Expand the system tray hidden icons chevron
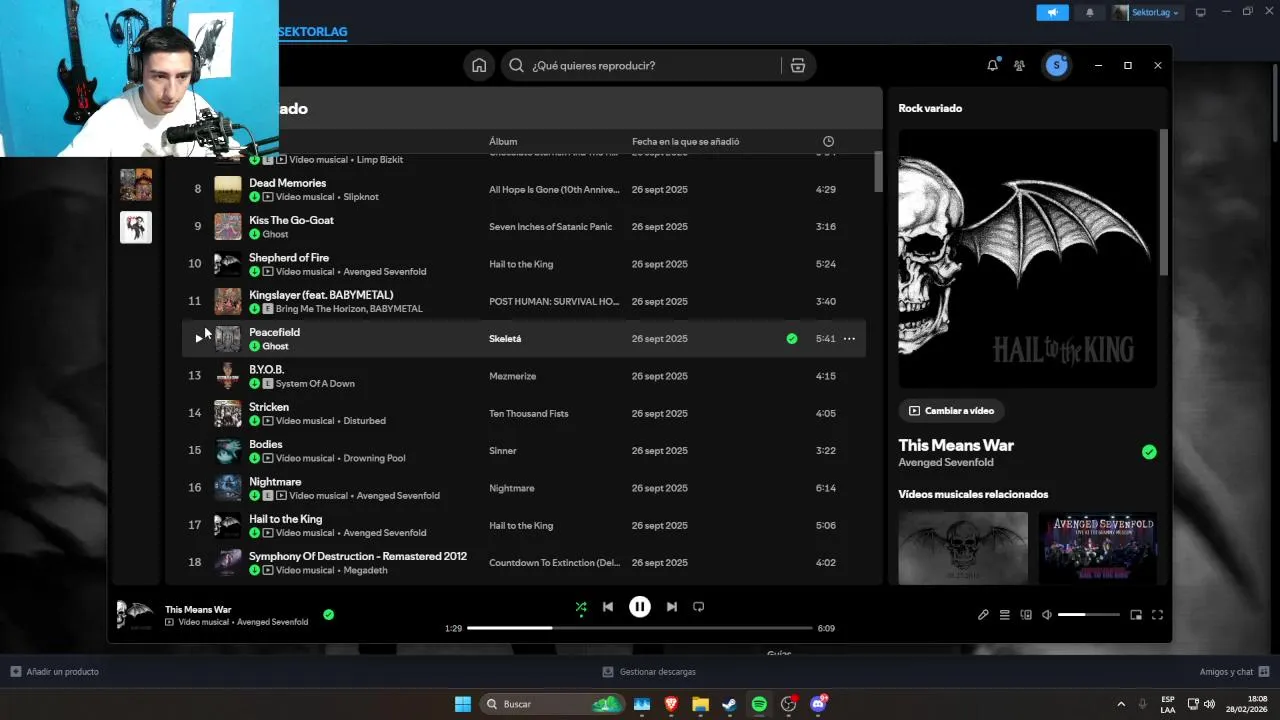The width and height of the screenshot is (1280, 720). pos(1120,704)
